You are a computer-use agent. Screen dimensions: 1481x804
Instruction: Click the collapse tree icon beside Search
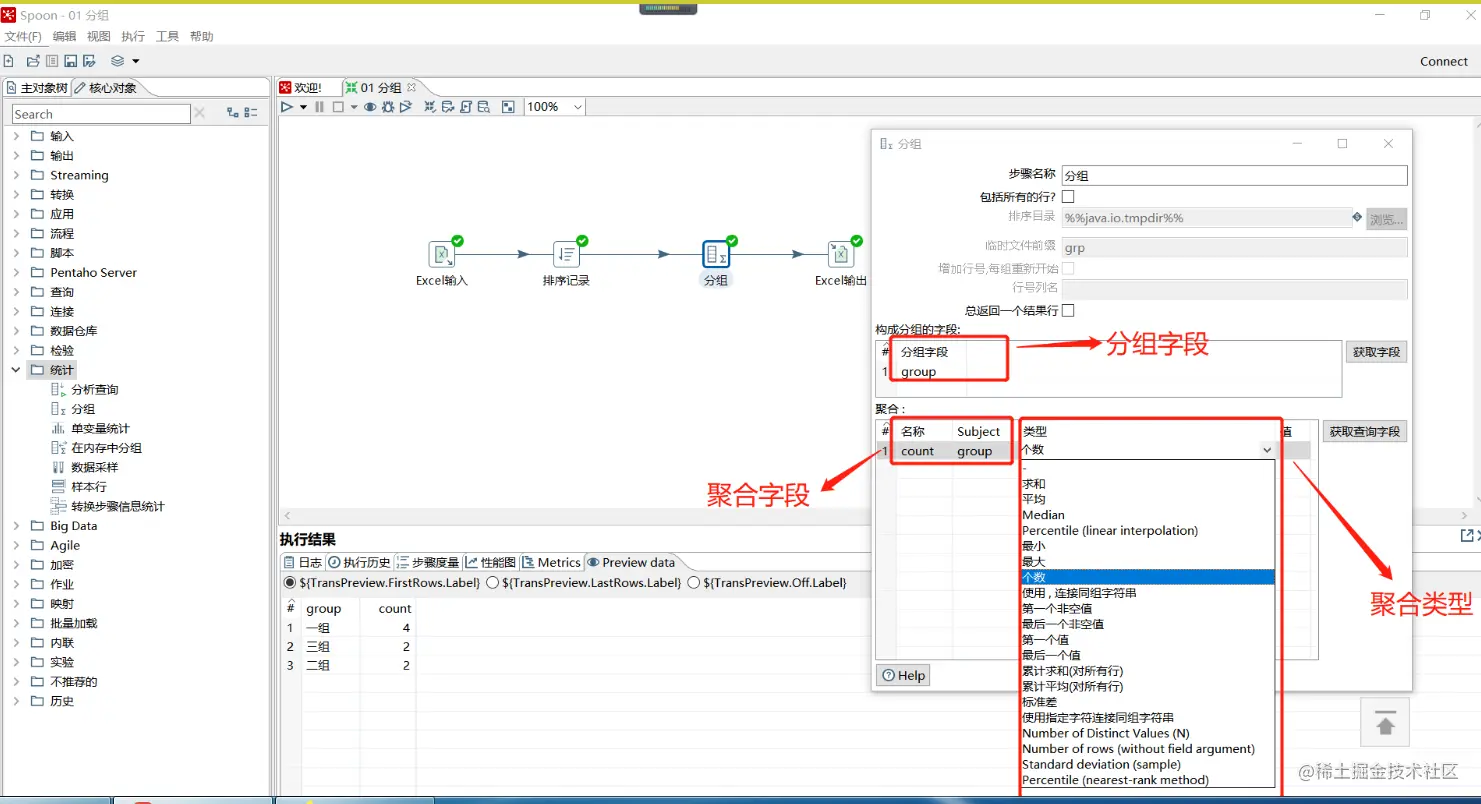click(x=251, y=113)
